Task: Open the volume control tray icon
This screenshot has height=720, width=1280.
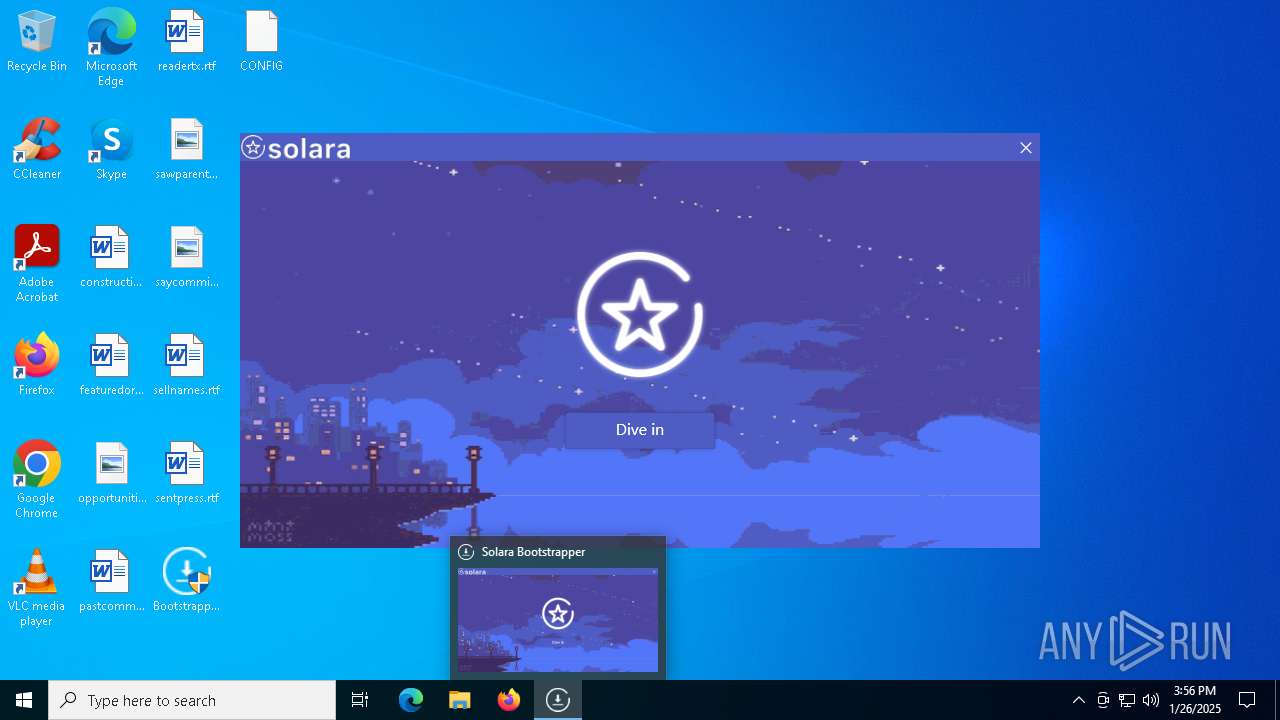Action: point(1151,700)
